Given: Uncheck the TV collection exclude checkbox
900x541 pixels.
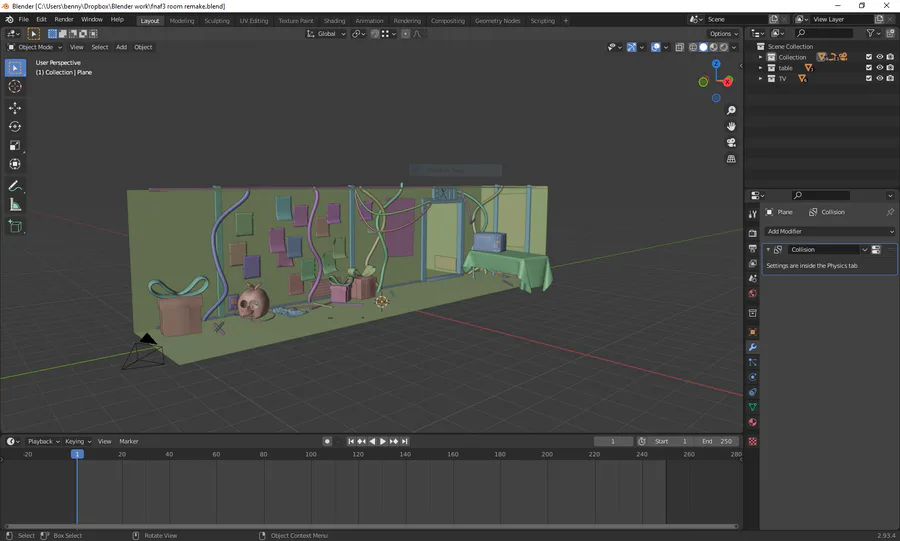Looking at the screenshot, I should [x=868, y=78].
